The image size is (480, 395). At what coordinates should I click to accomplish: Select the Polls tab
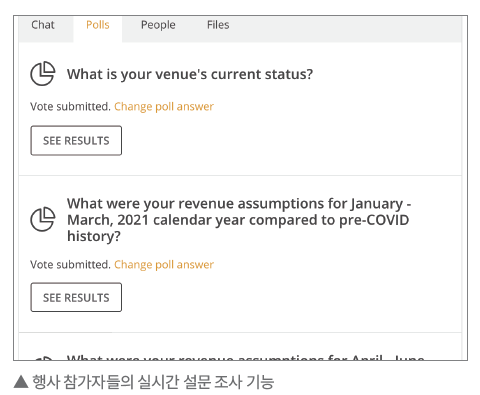tap(98, 25)
